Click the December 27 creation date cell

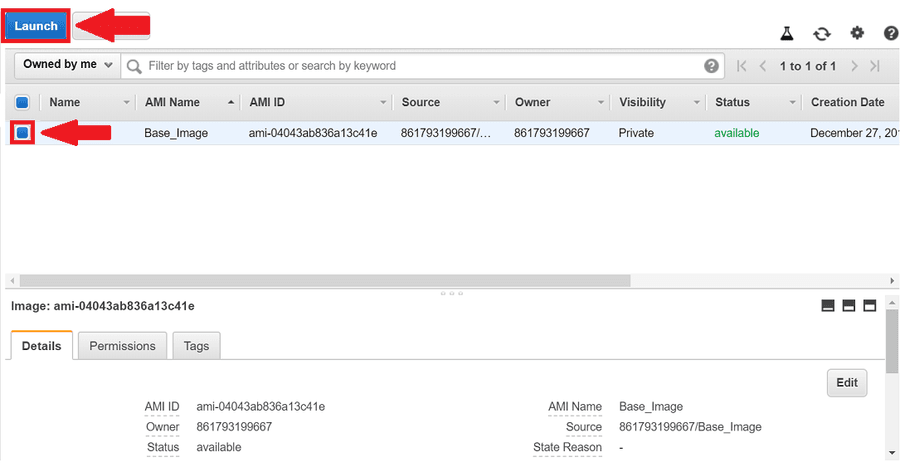(854, 133)
